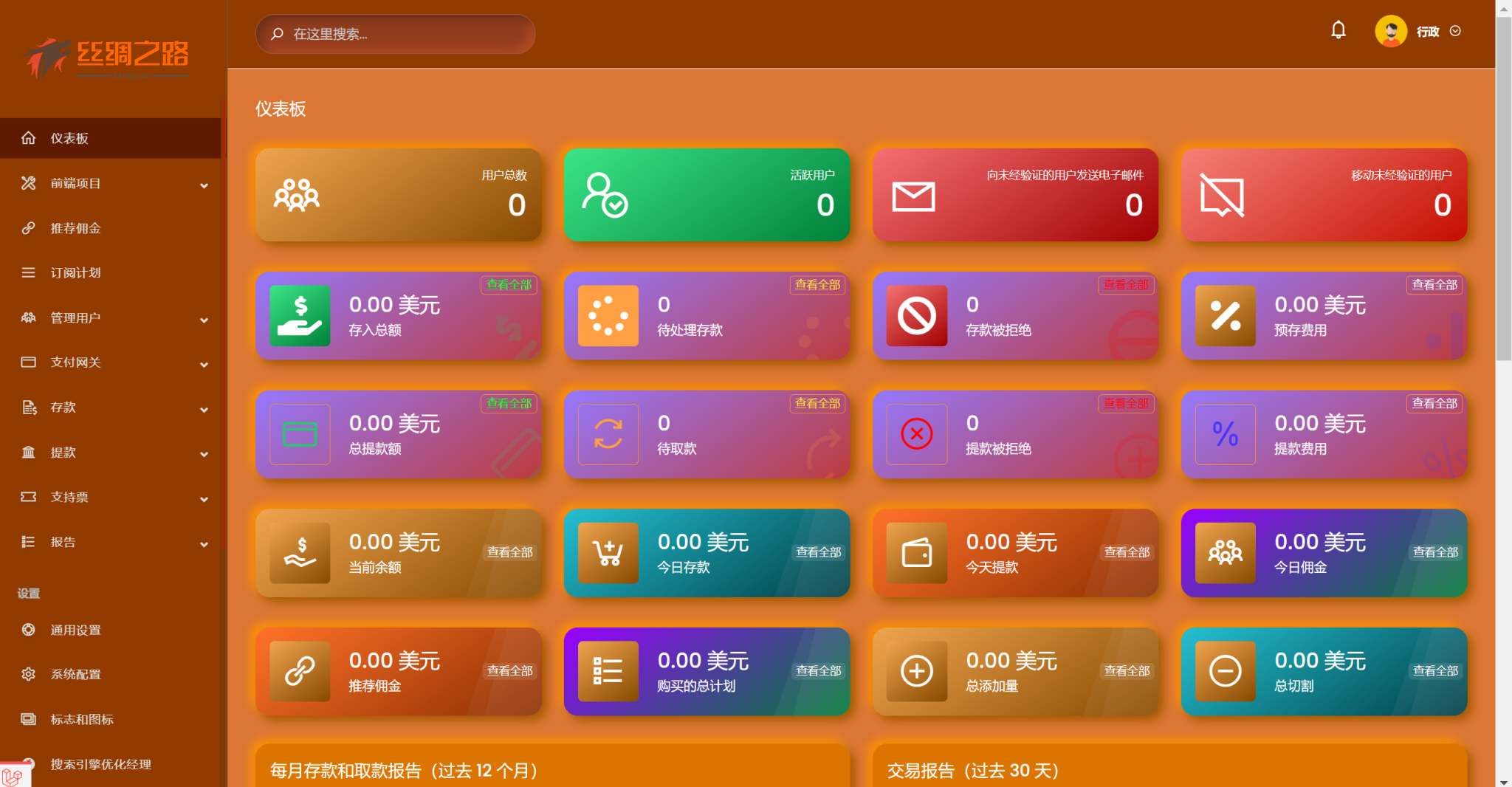Click the 存款被拒绝 red ban icon

point(917,316)
